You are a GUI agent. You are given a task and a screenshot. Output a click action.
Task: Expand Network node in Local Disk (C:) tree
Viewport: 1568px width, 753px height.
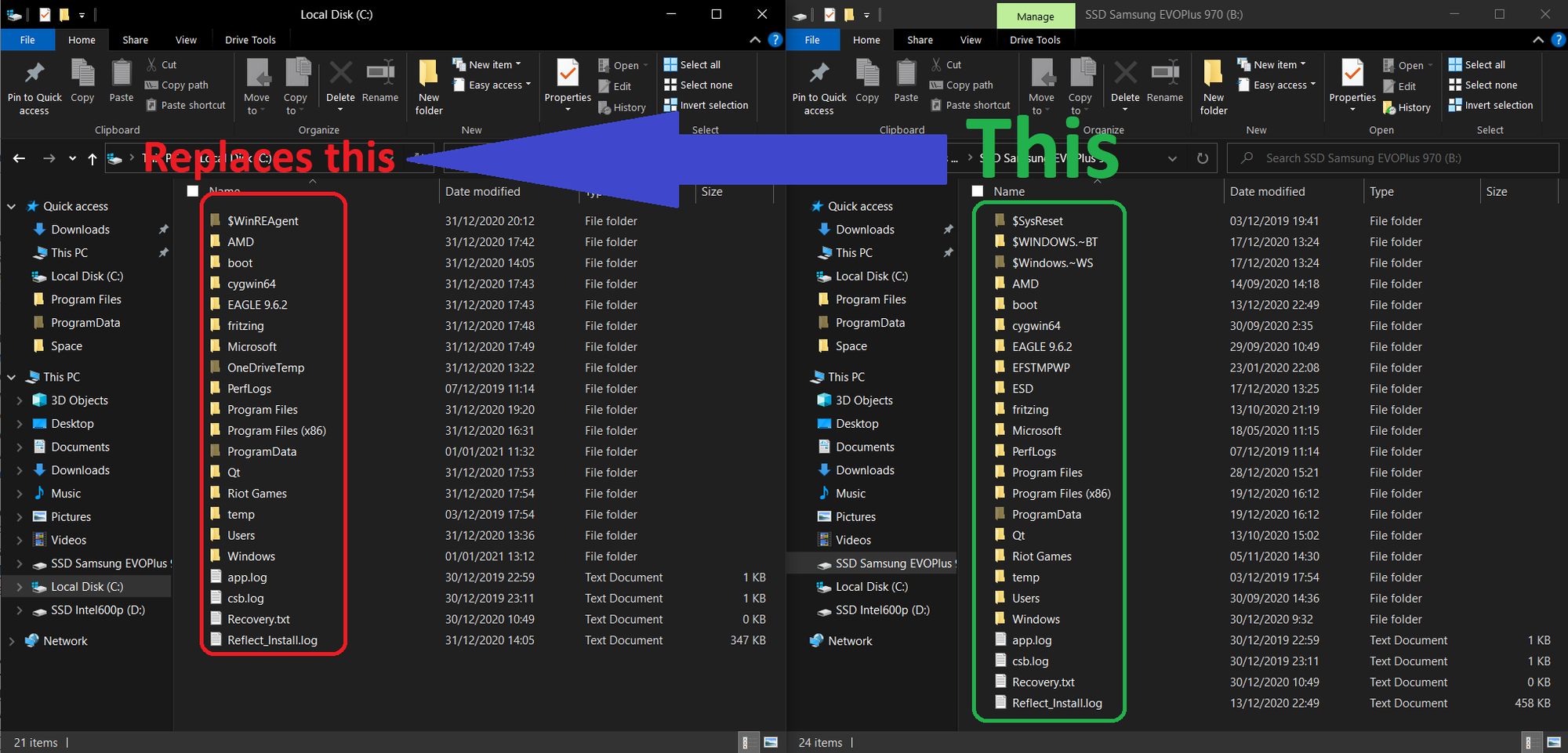pyautogui.click(x=12, y=641)
